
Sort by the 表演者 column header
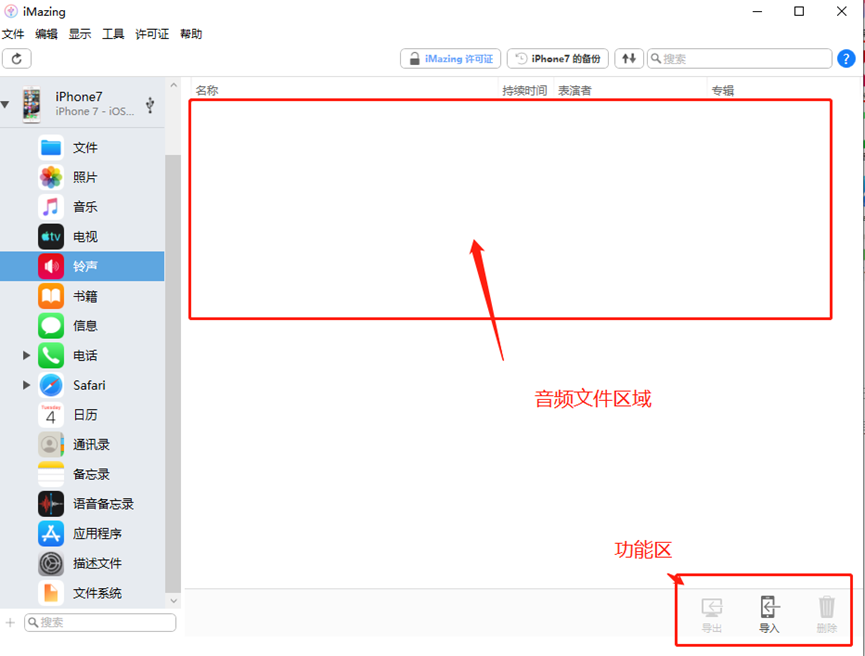[x=630, y=90]
